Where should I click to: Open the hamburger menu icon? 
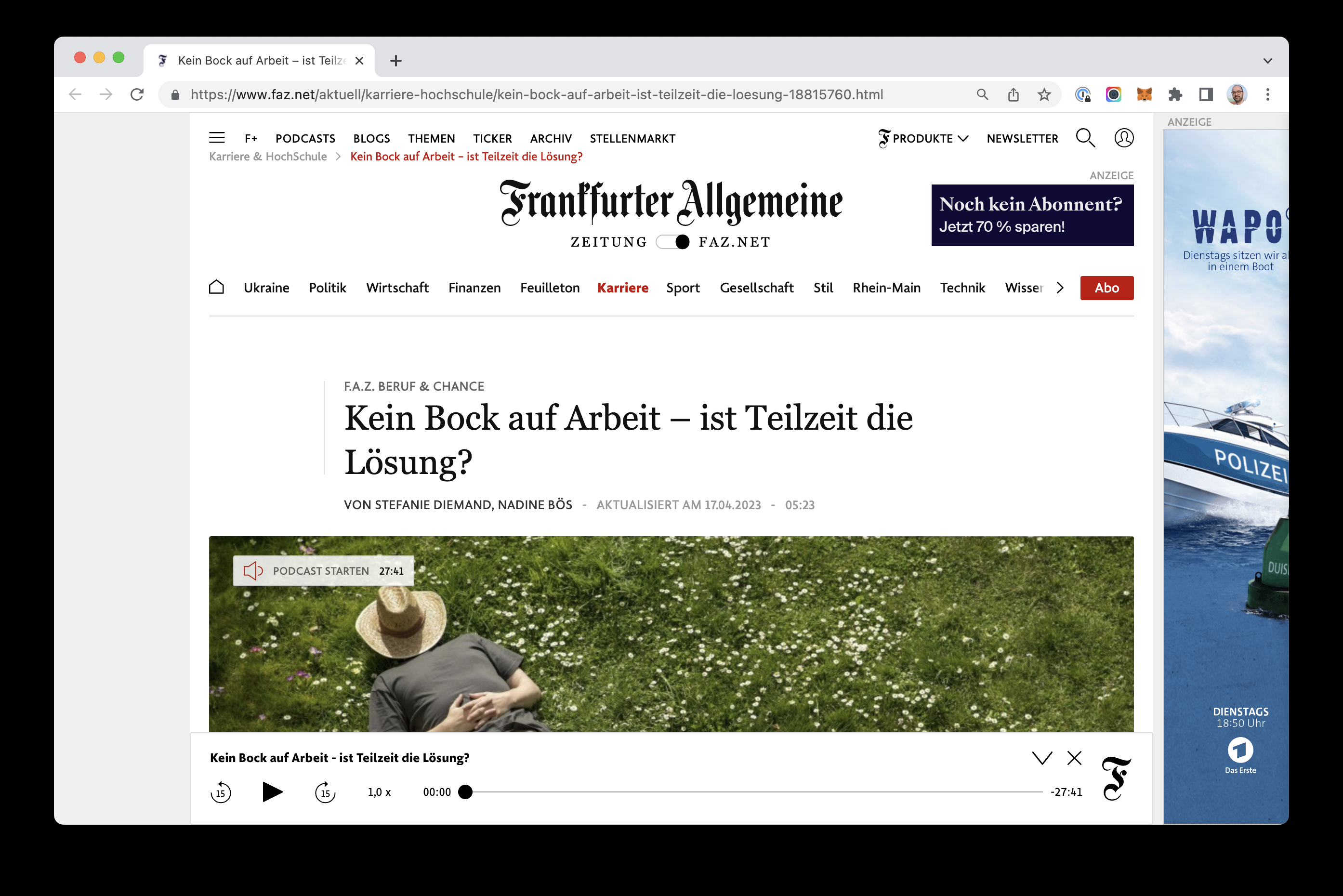coord(216,138)
